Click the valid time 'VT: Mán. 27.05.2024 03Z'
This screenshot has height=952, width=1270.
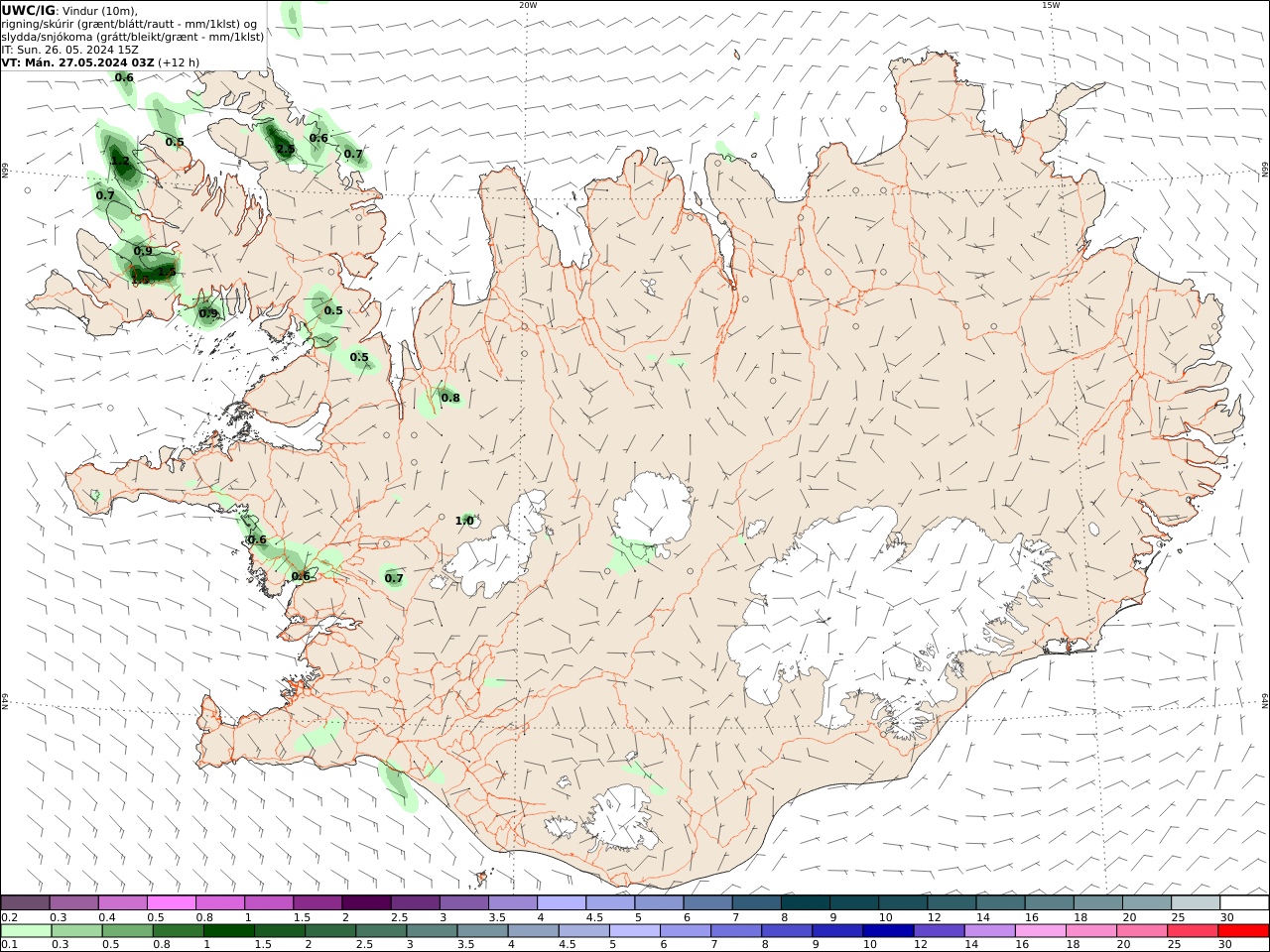pos(77,61)
